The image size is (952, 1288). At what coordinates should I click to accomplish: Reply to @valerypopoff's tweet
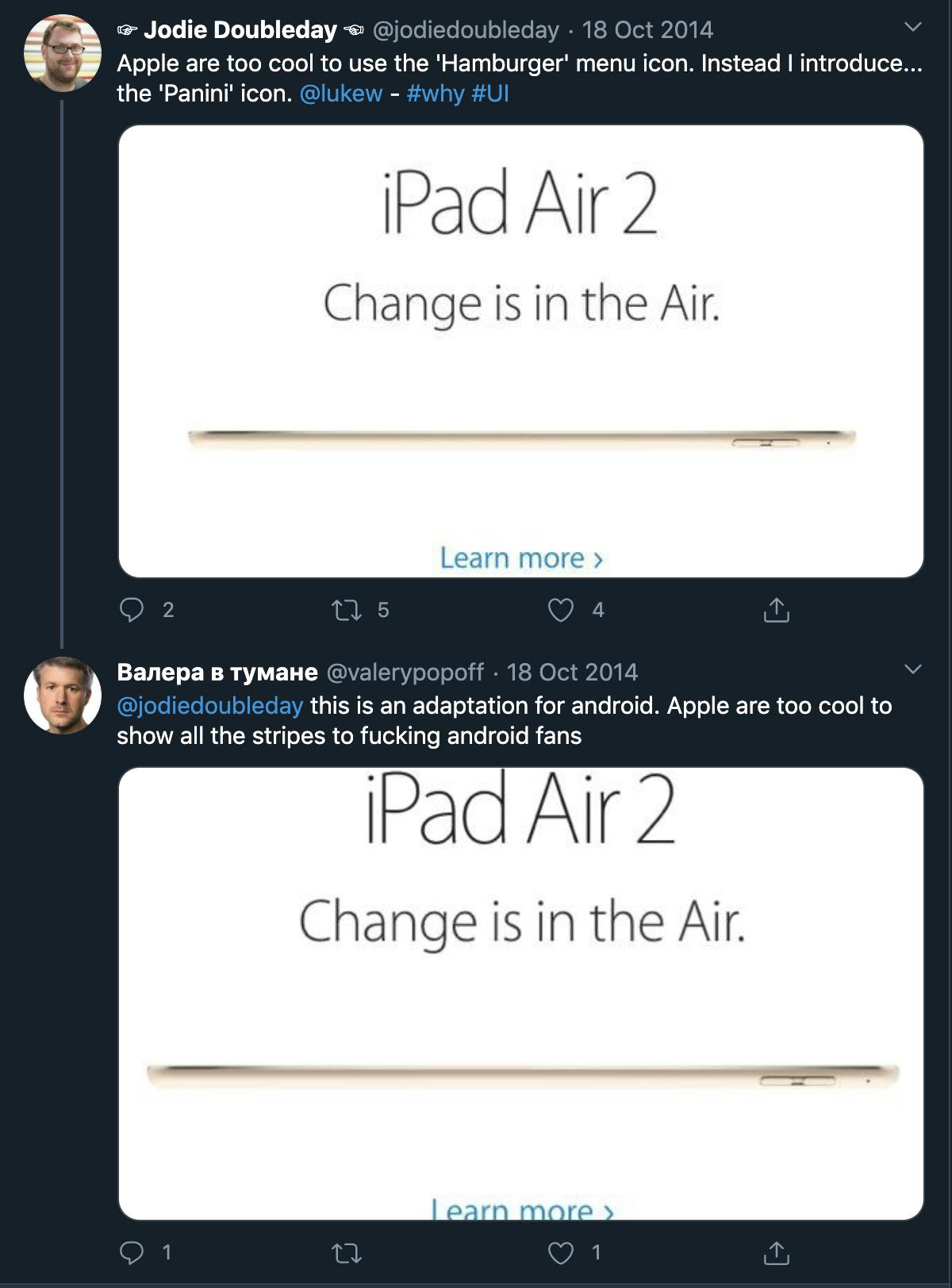(x=133, y=1252)
